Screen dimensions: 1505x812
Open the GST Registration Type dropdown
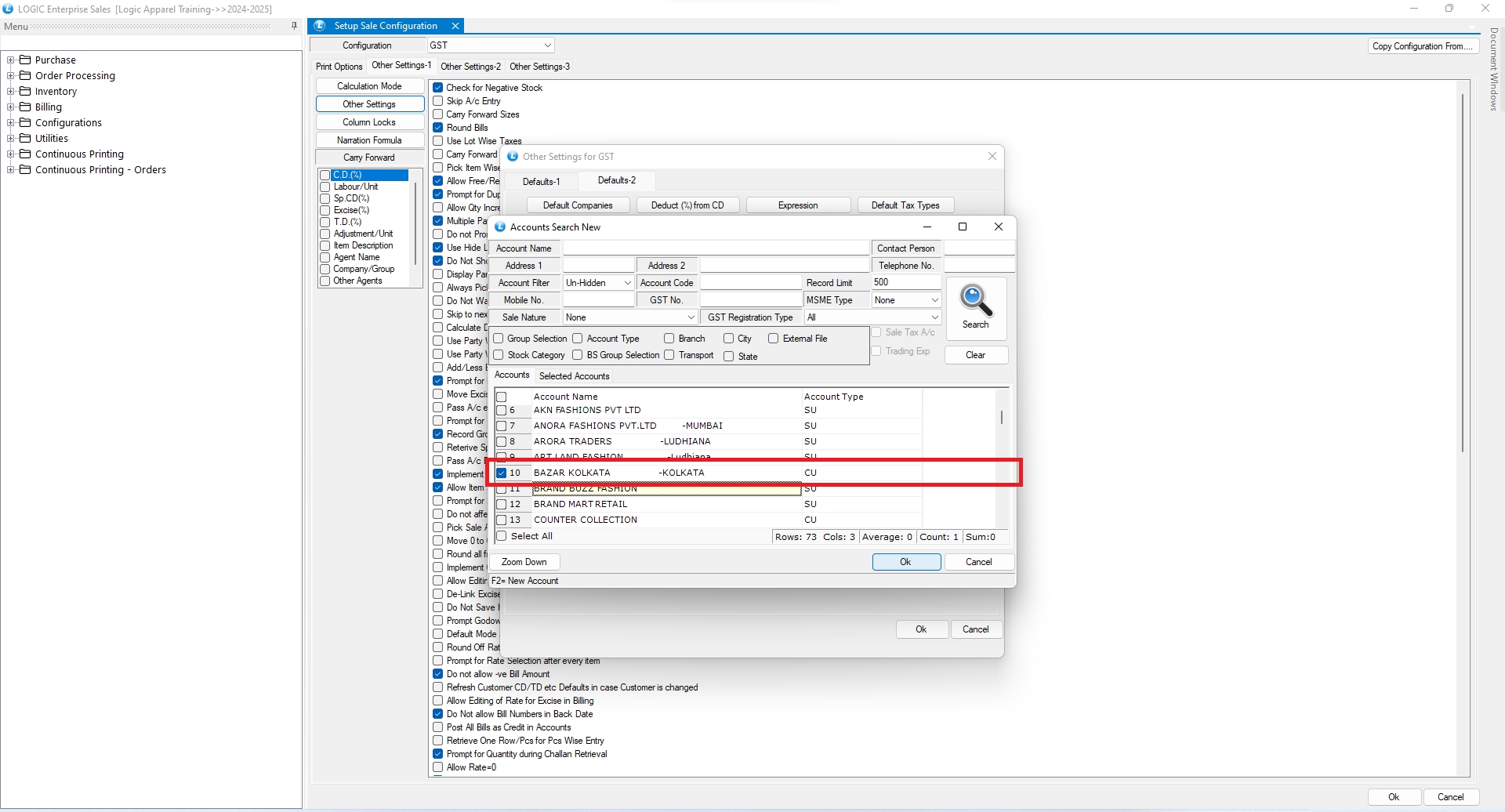(x=934, y=317)
